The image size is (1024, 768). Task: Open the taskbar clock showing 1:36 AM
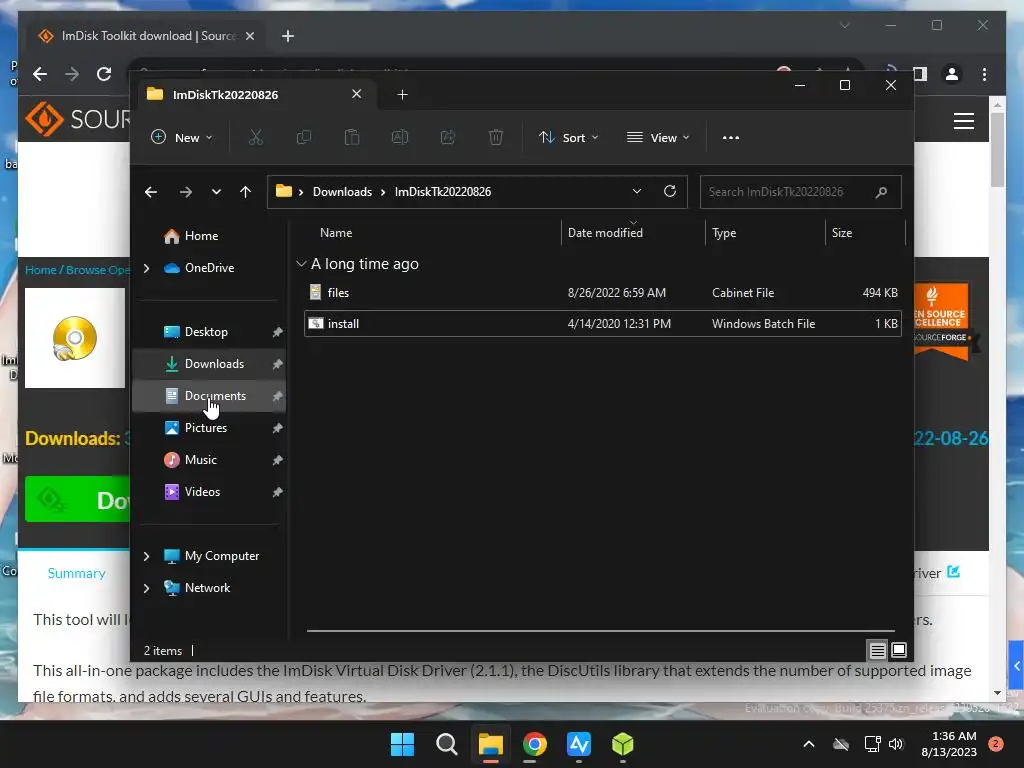(949, 744)
